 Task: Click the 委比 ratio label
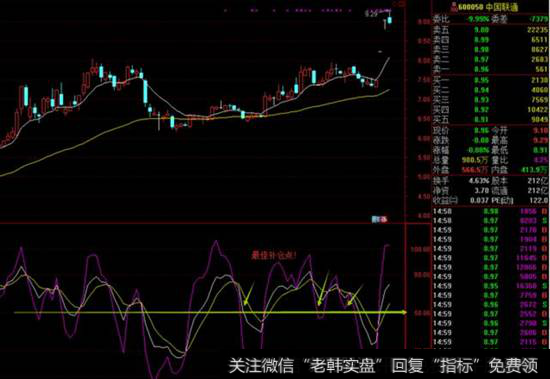(x=441, y=19)
